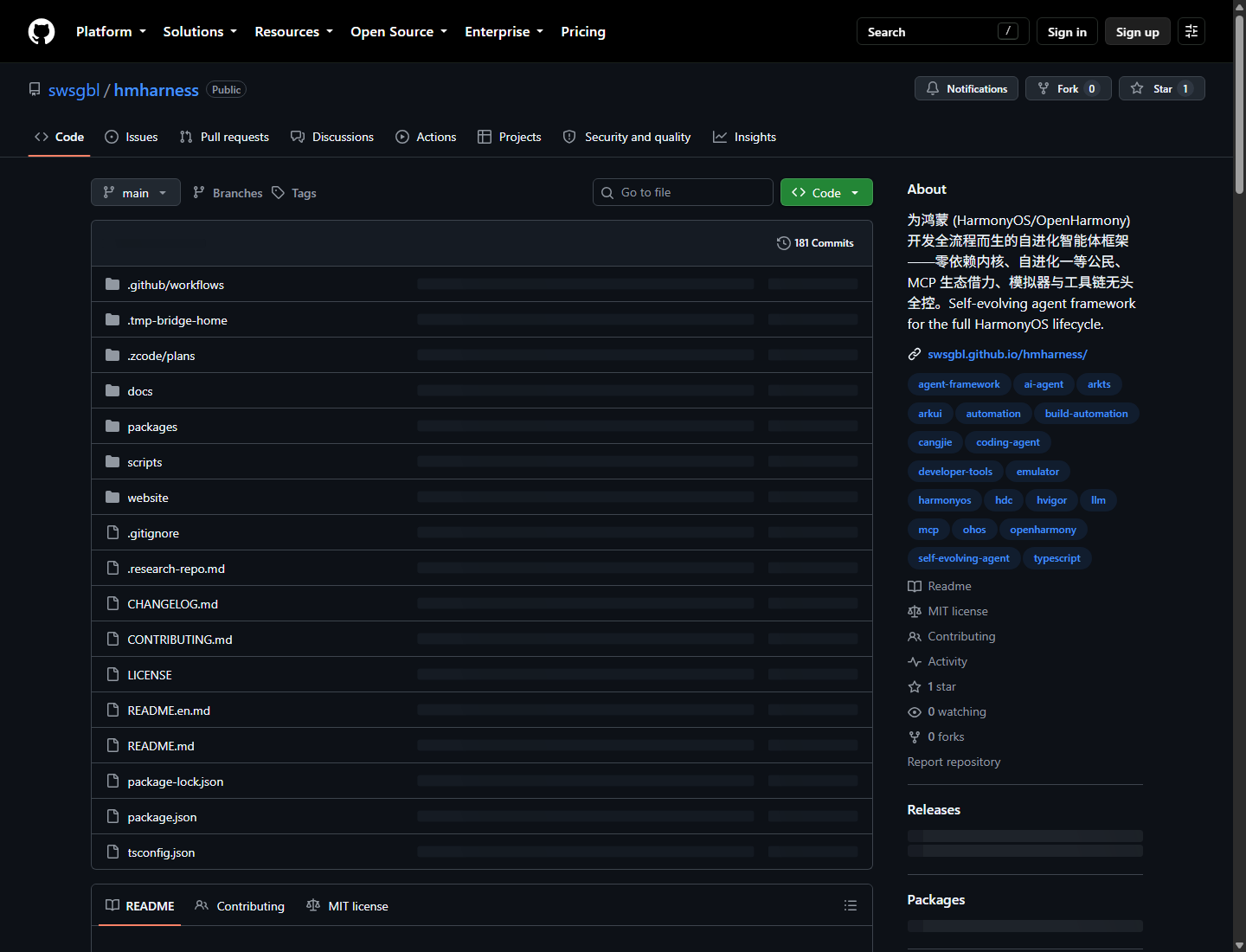Open the website folder
Viewport: 1246px width, 952px height.
(148, 498)
